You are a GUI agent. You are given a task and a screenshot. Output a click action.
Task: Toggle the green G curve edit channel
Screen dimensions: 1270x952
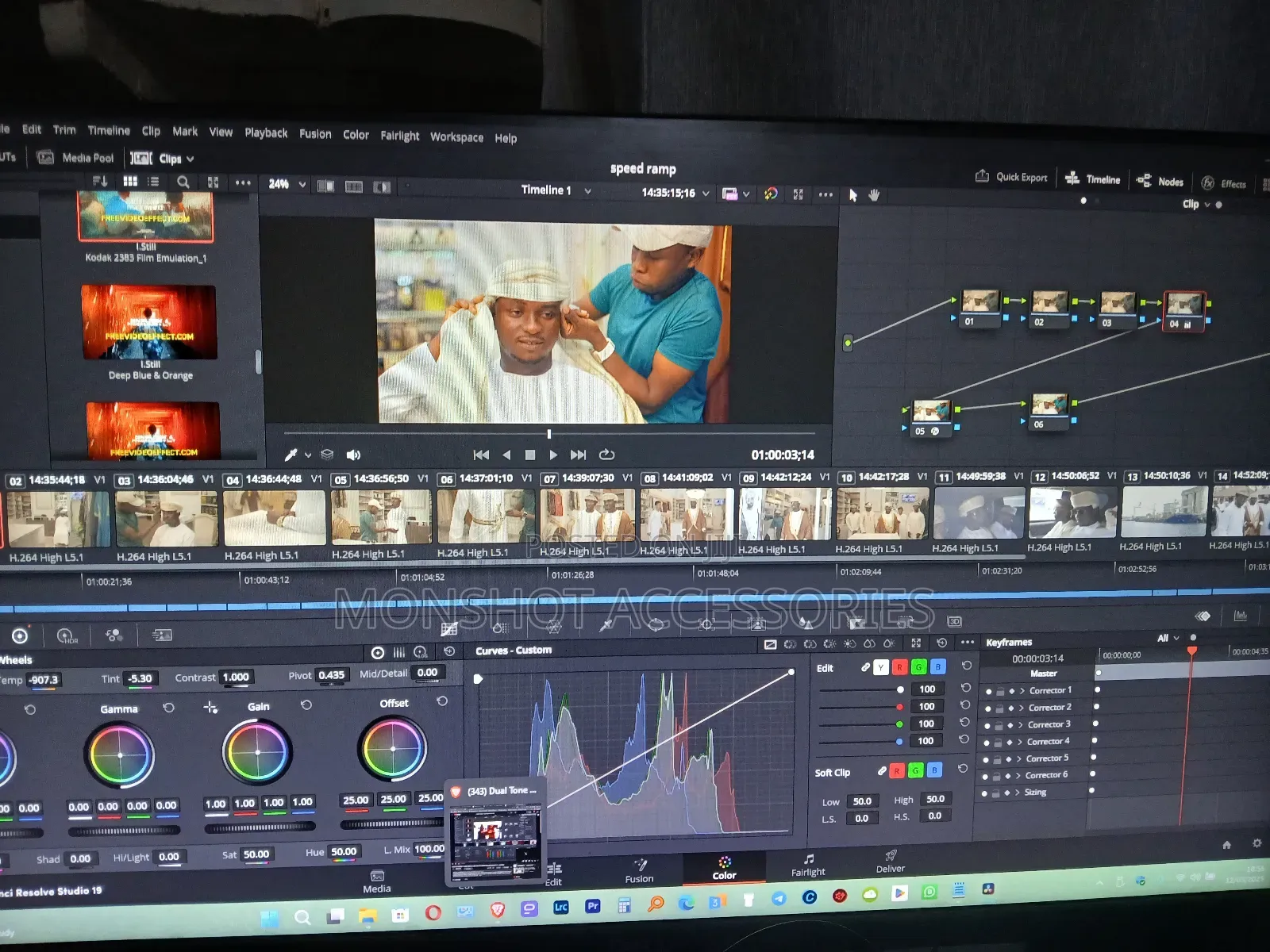click(918, 667)
